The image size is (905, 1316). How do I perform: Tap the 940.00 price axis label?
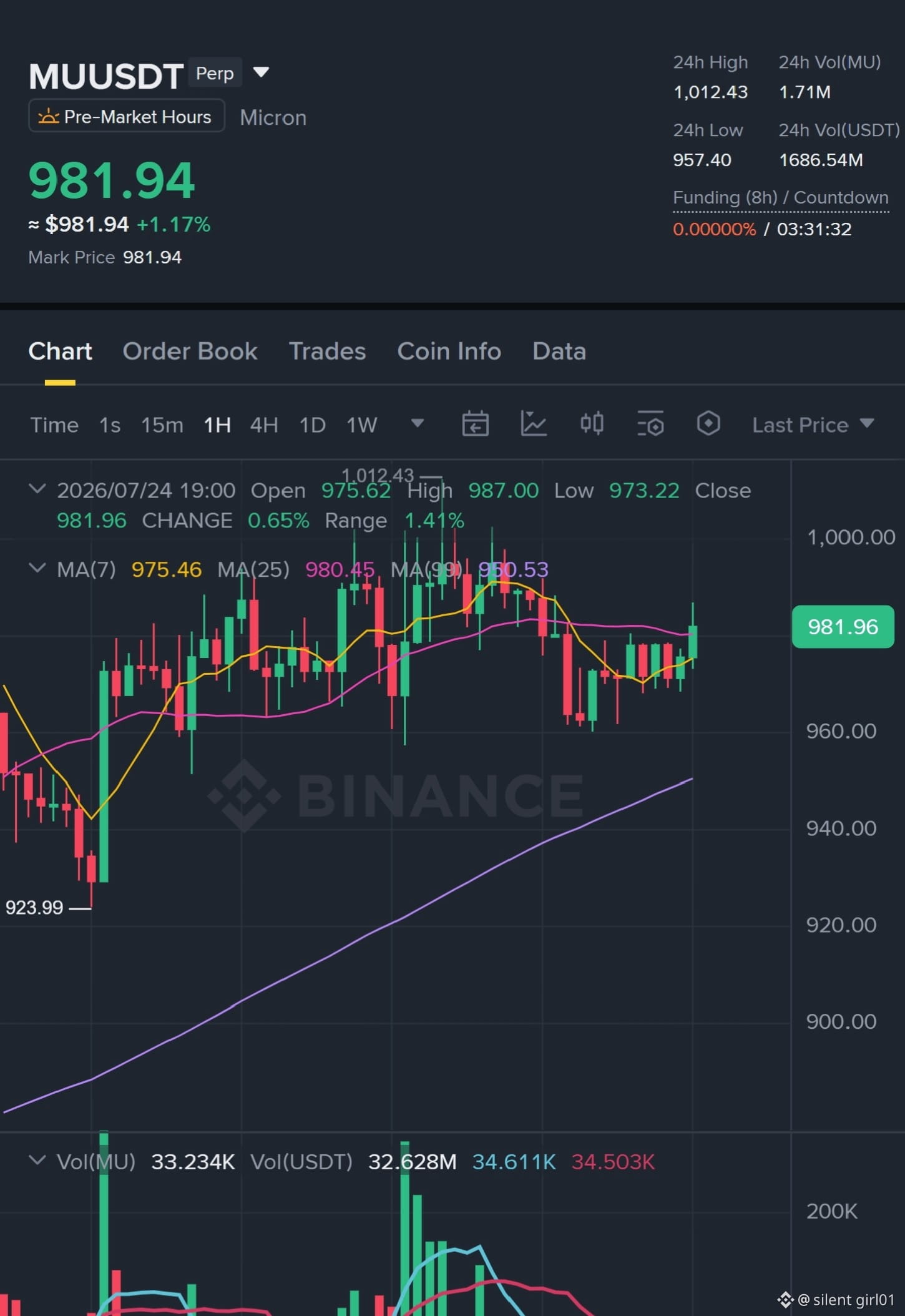tap(841, 828)
